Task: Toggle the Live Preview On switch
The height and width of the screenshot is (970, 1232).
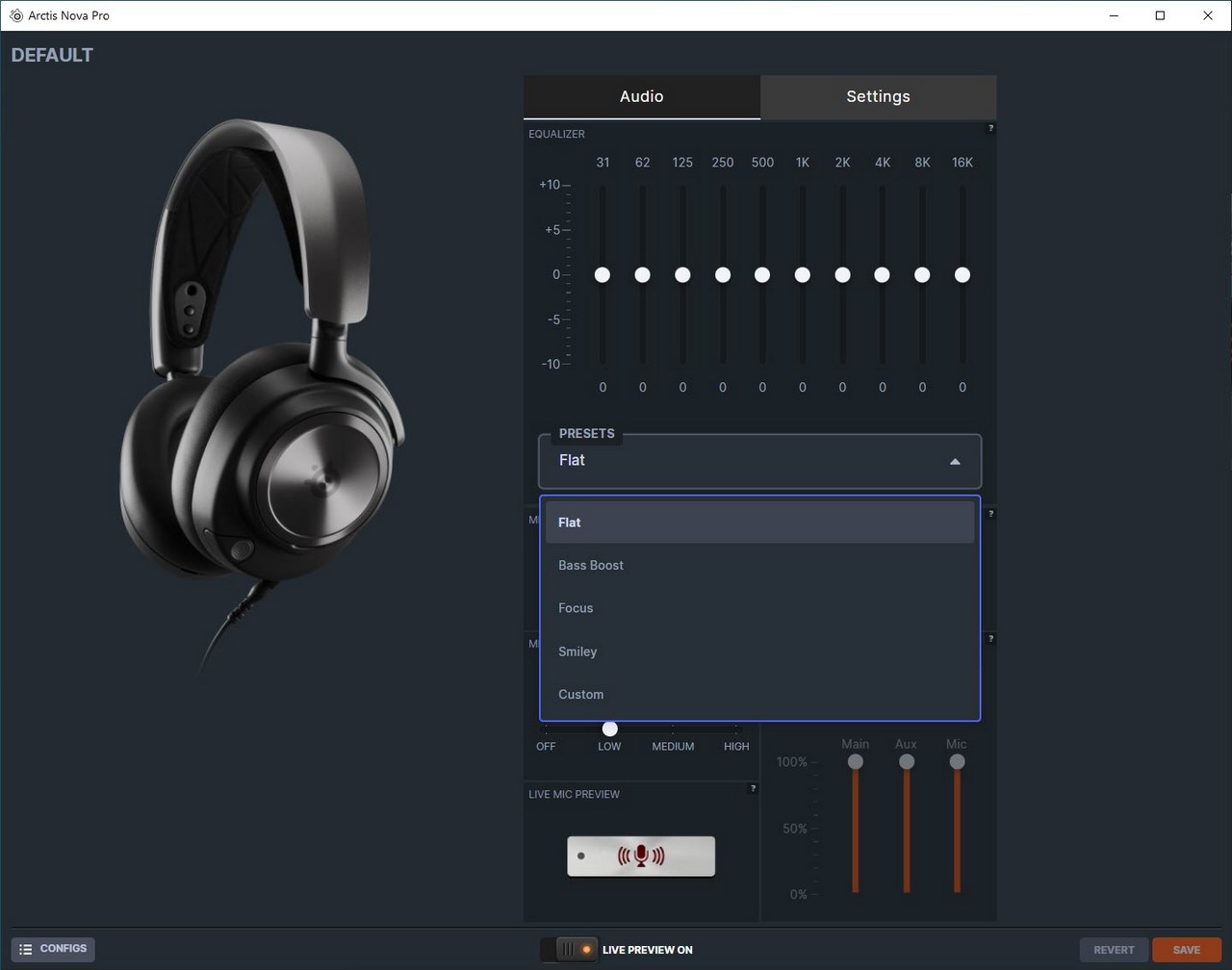Action: (x=570, y=950)
